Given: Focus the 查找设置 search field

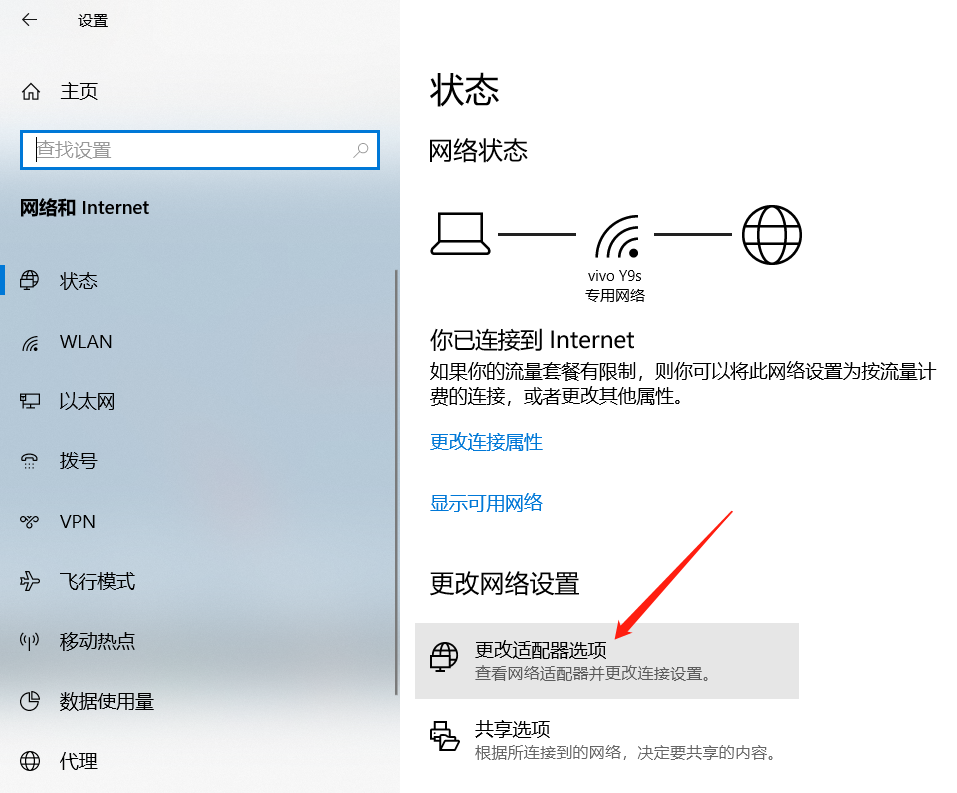Looking at the screenshot, I should pos(200,150).
